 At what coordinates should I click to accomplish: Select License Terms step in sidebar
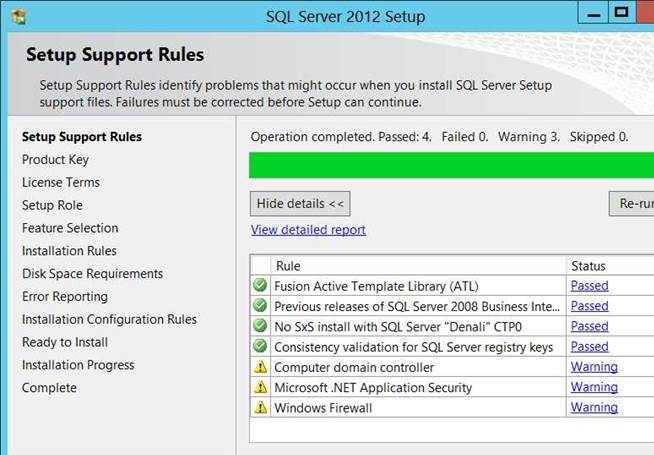tap(60, 182)
